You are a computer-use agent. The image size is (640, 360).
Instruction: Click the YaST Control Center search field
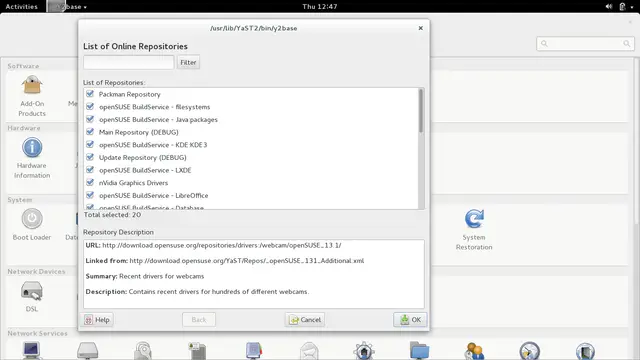click(x=585, y=43)
